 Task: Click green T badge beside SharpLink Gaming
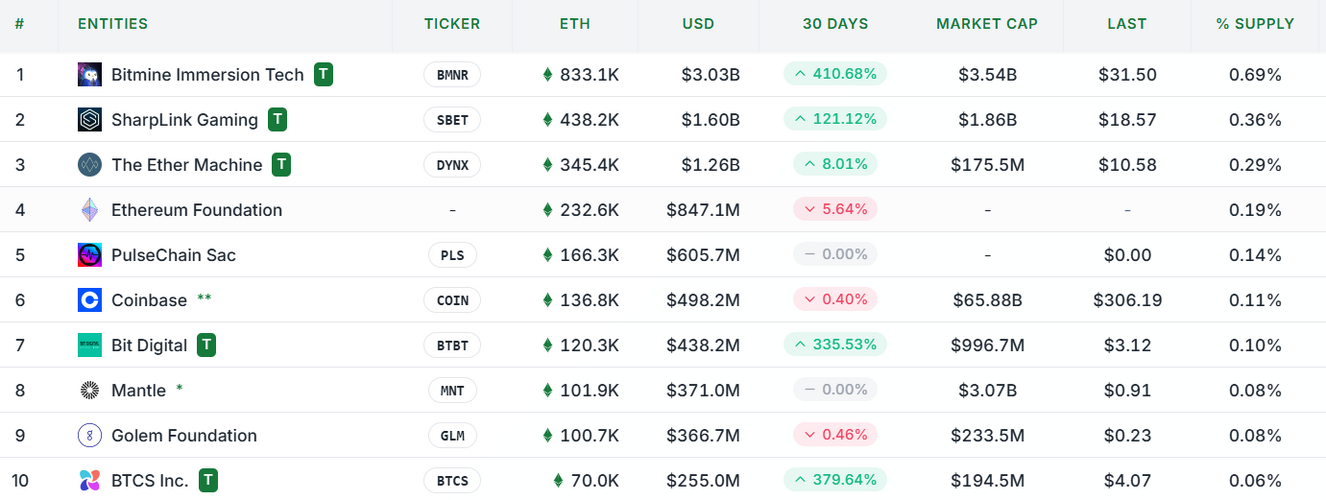click(x=278, y=120)
